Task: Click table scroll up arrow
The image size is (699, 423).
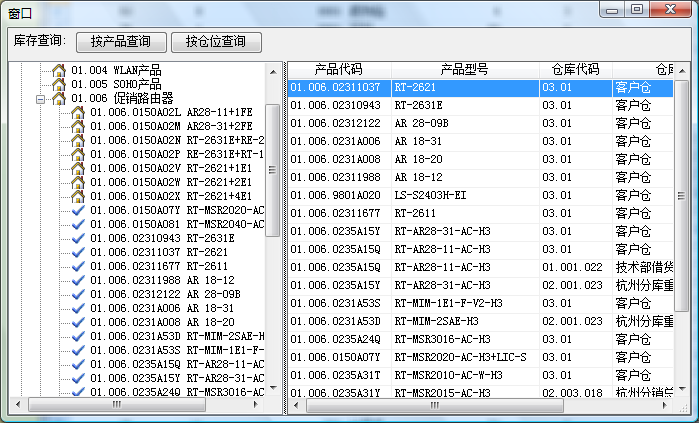Action: click(682, 71)
